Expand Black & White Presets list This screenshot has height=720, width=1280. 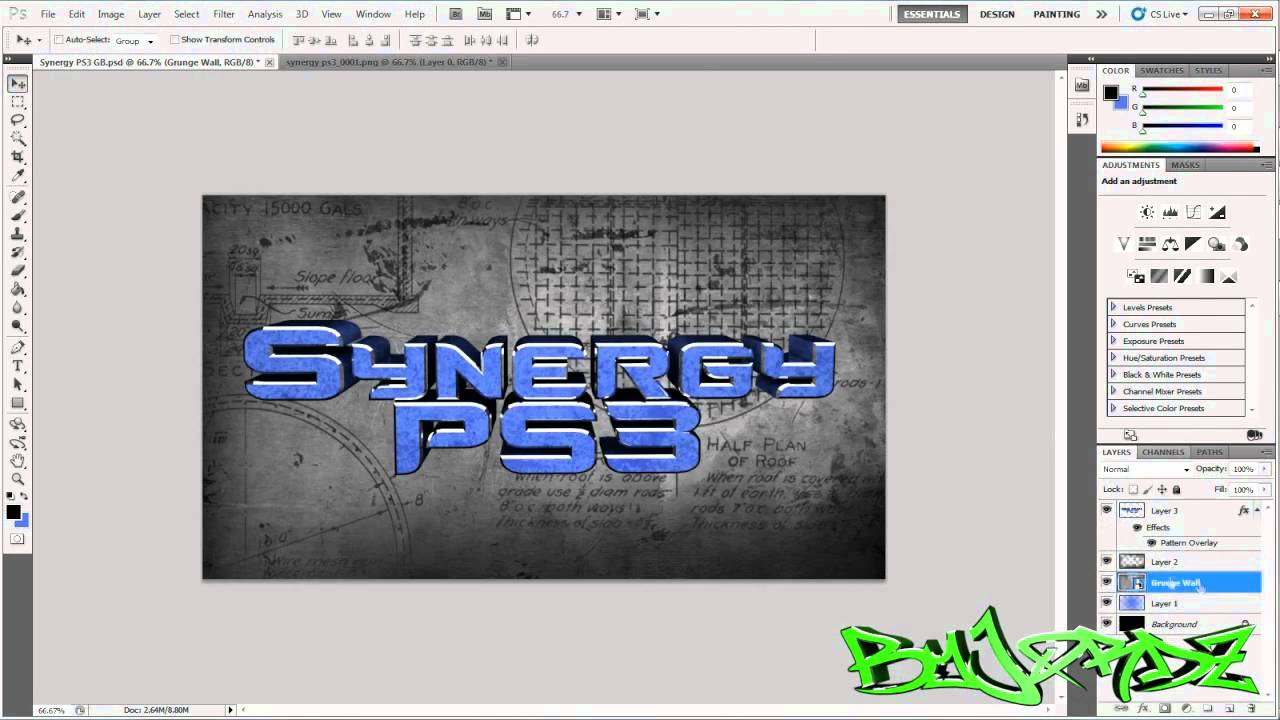pos(1114,374)
